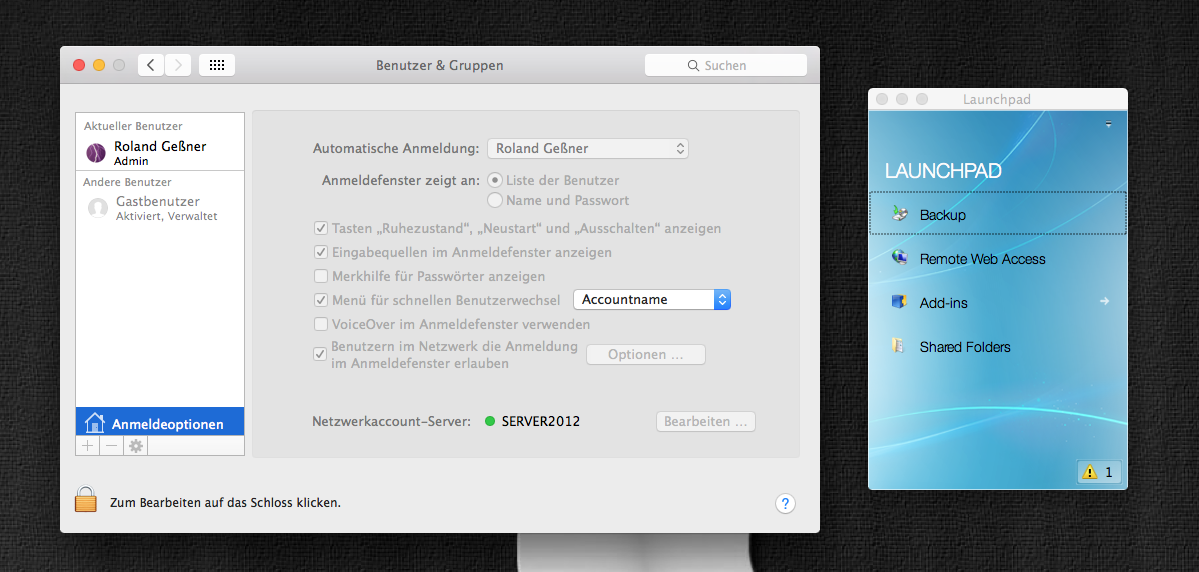Image resolution: width=1199 pixels, height=572 pixels.
Task: Click Roland Geßner's avatar picture
Action: [x=96, y=153]
